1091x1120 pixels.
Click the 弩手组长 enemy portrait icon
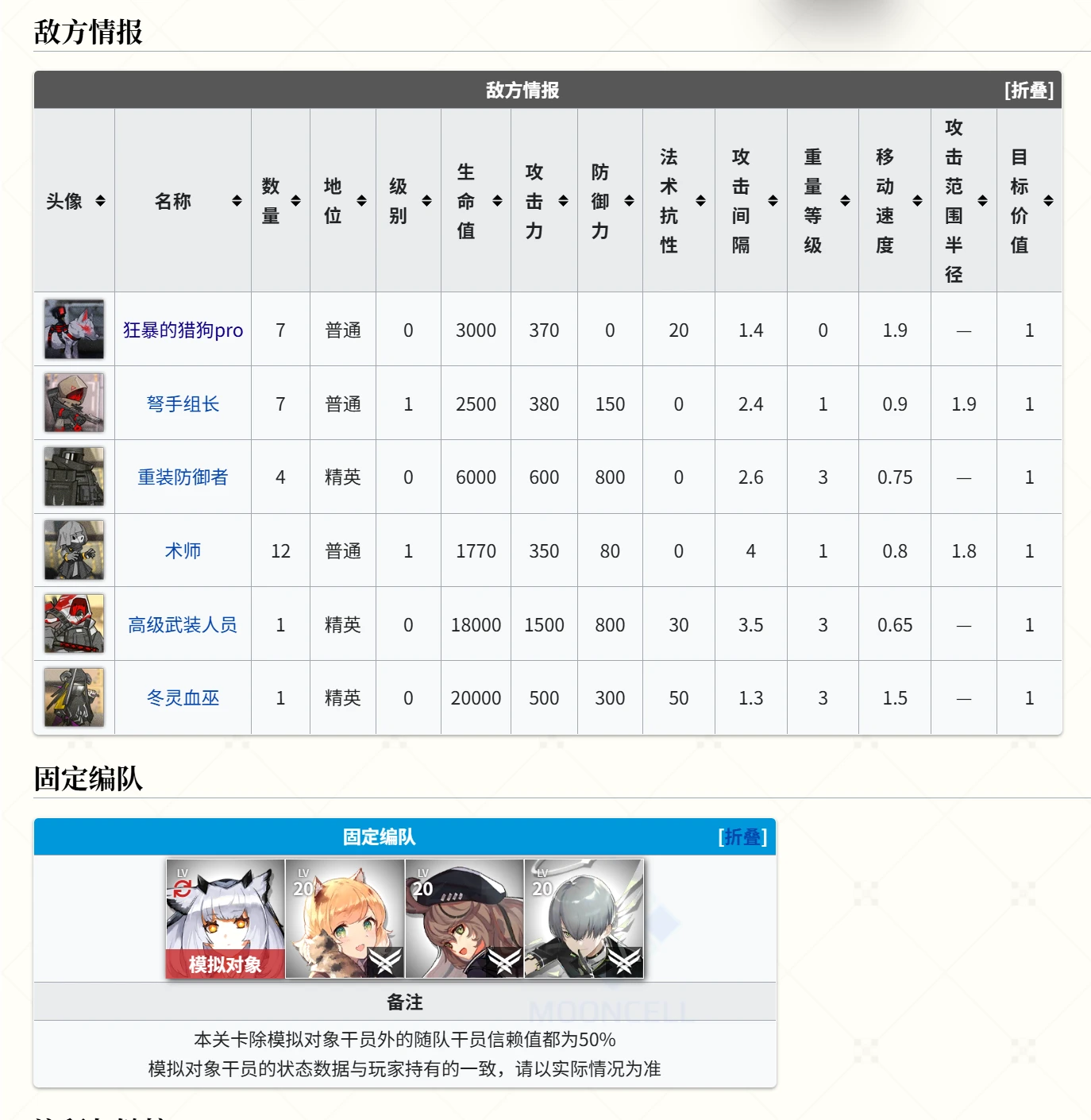pyautogui.click(x=74, y=404)
